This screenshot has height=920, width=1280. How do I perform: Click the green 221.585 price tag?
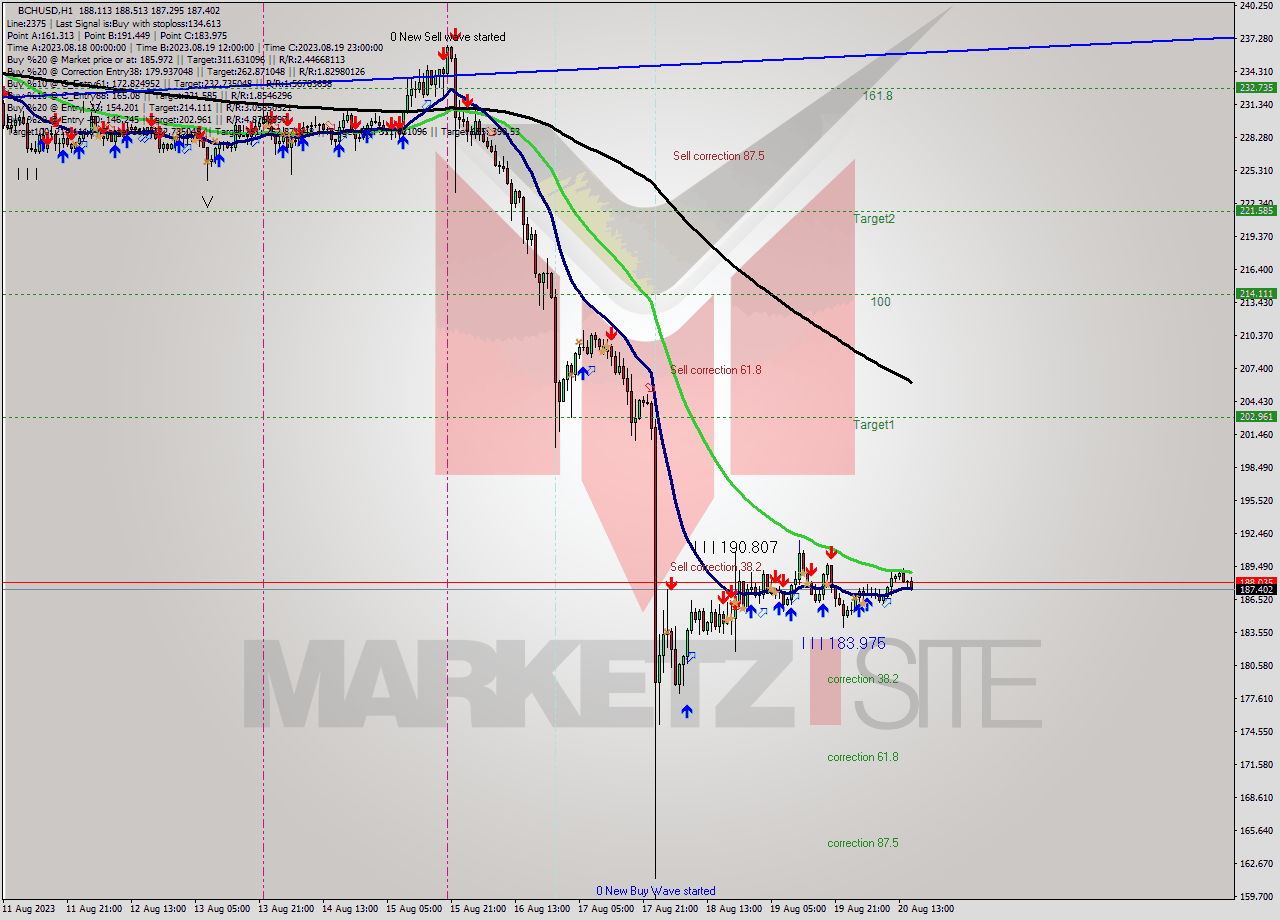(x=1256, y=211)
